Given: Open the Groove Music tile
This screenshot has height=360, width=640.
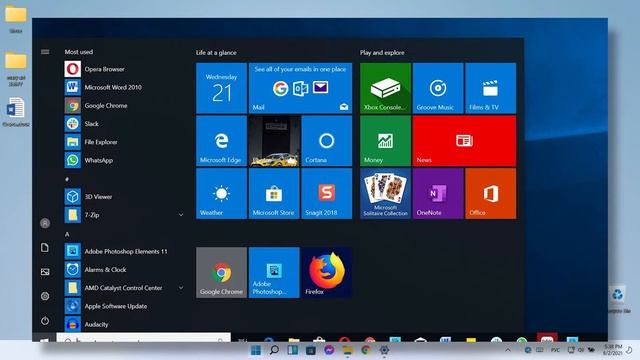Looking at the screenshot, I should (x=438, y=88).
